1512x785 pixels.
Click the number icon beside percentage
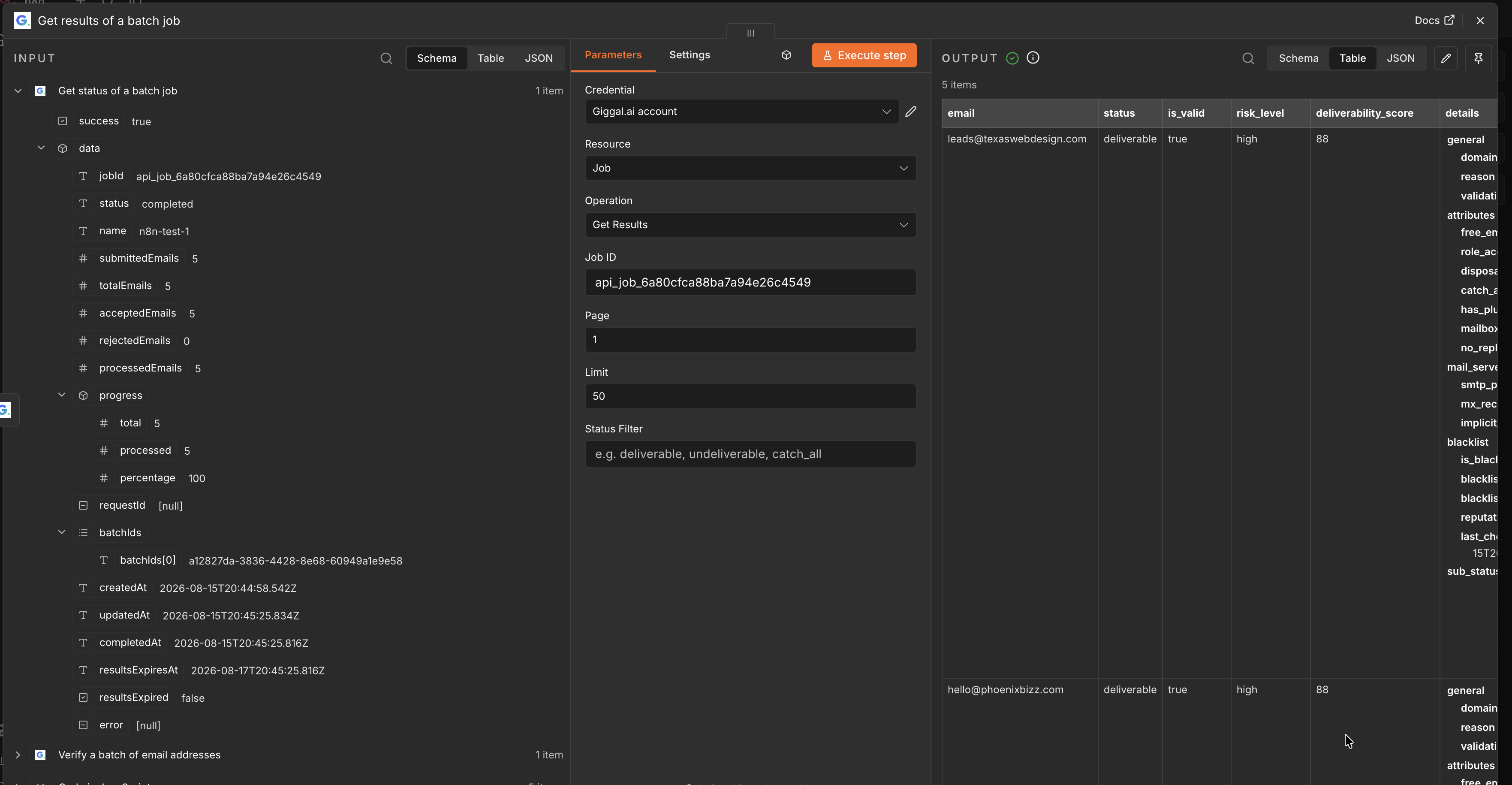[104, 478]
